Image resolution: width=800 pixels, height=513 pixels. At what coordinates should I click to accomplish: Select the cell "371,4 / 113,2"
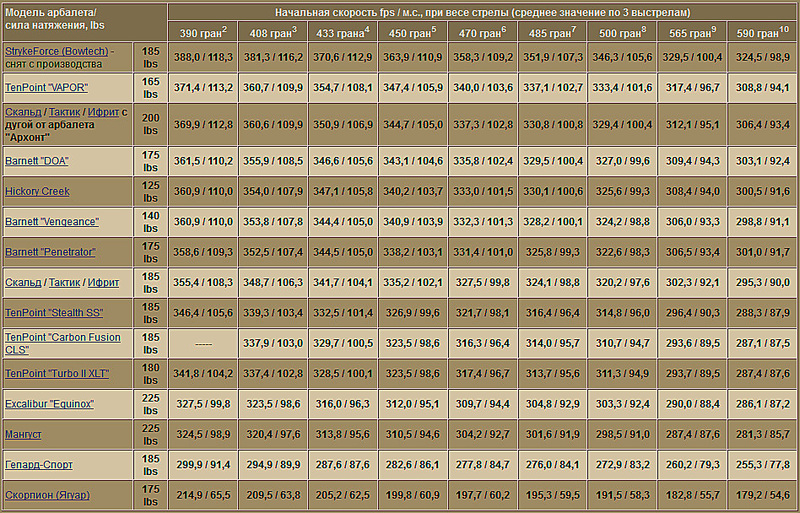(203, 88)
